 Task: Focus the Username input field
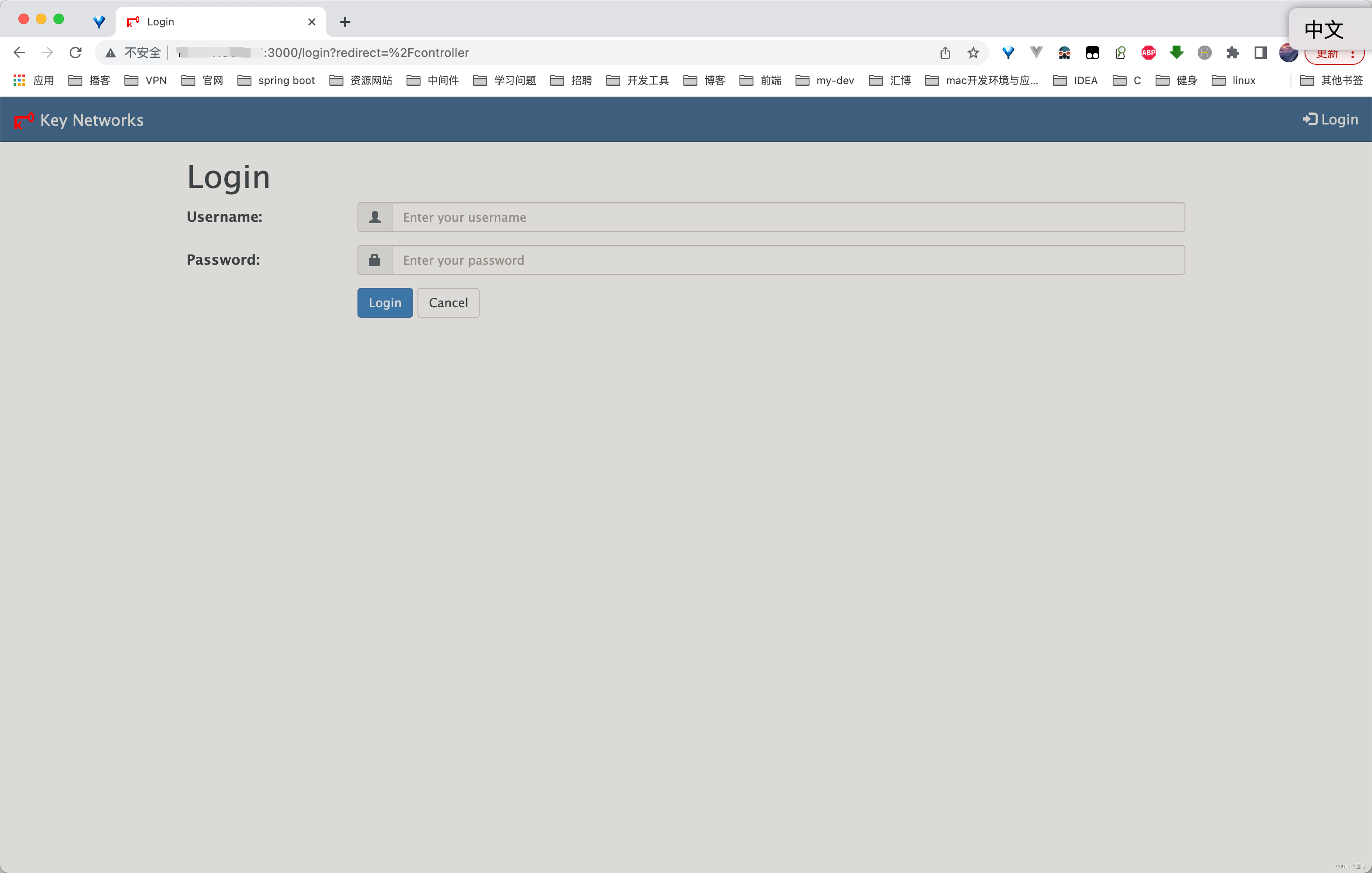pos(788,217)
